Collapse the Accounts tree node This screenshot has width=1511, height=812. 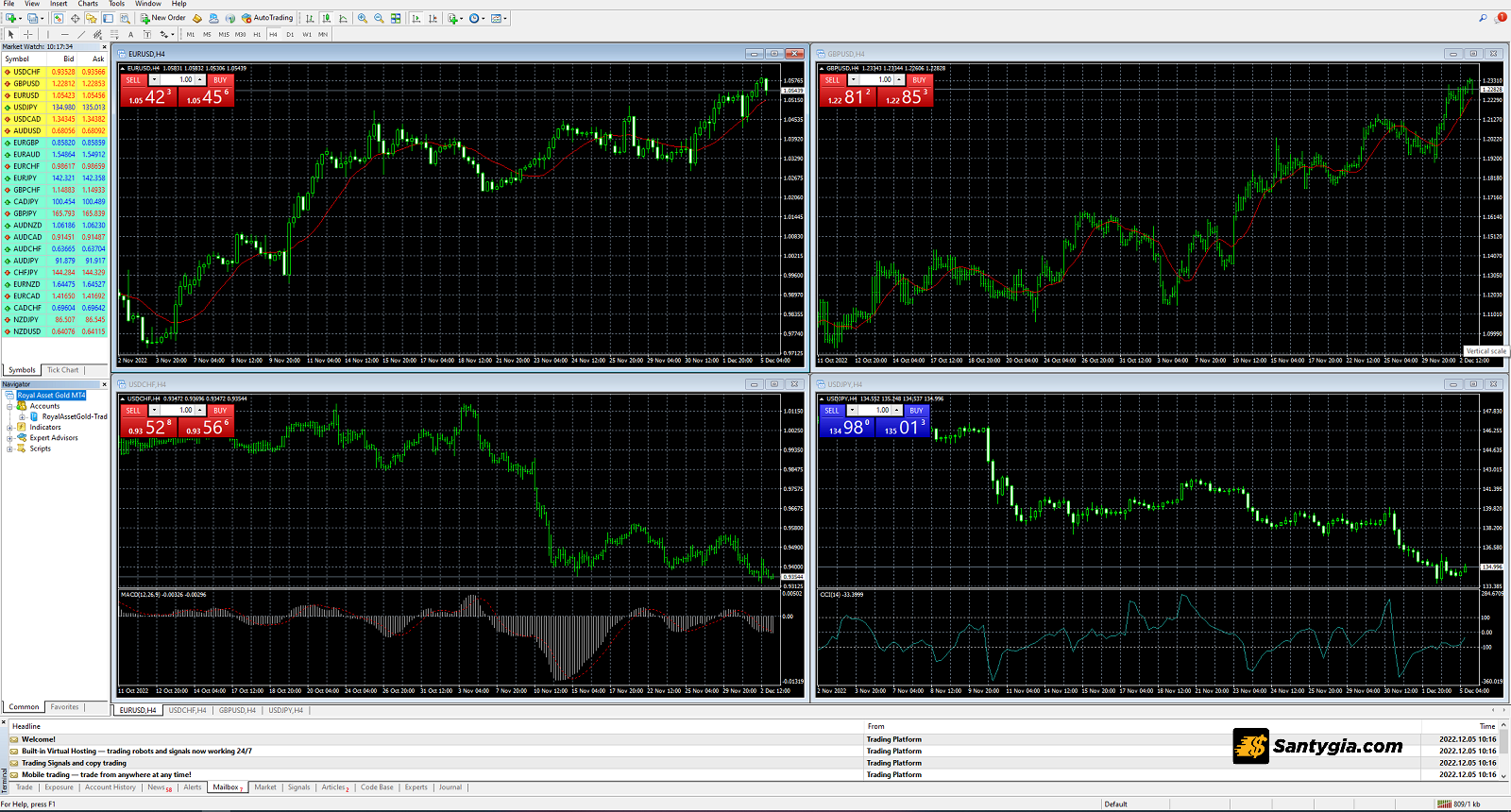(x=9, y=406)
